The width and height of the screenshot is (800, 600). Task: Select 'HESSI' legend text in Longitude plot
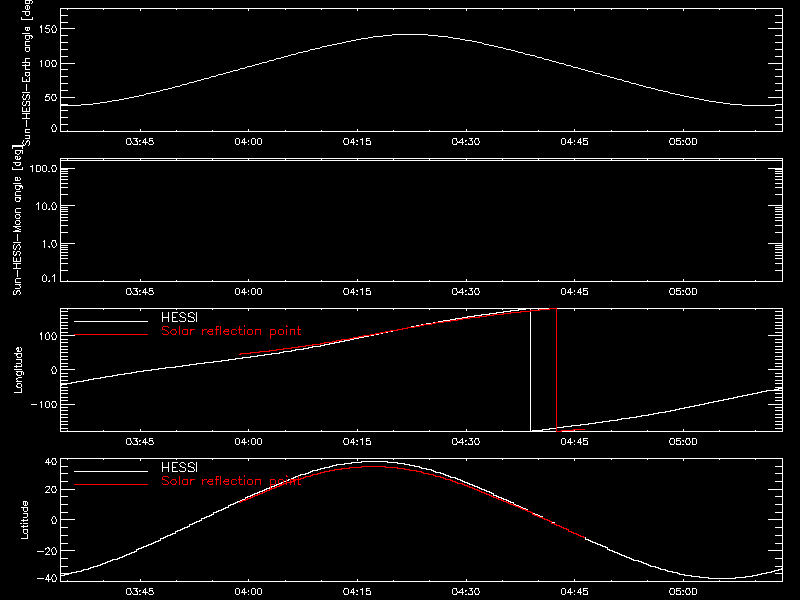[179, 317]
